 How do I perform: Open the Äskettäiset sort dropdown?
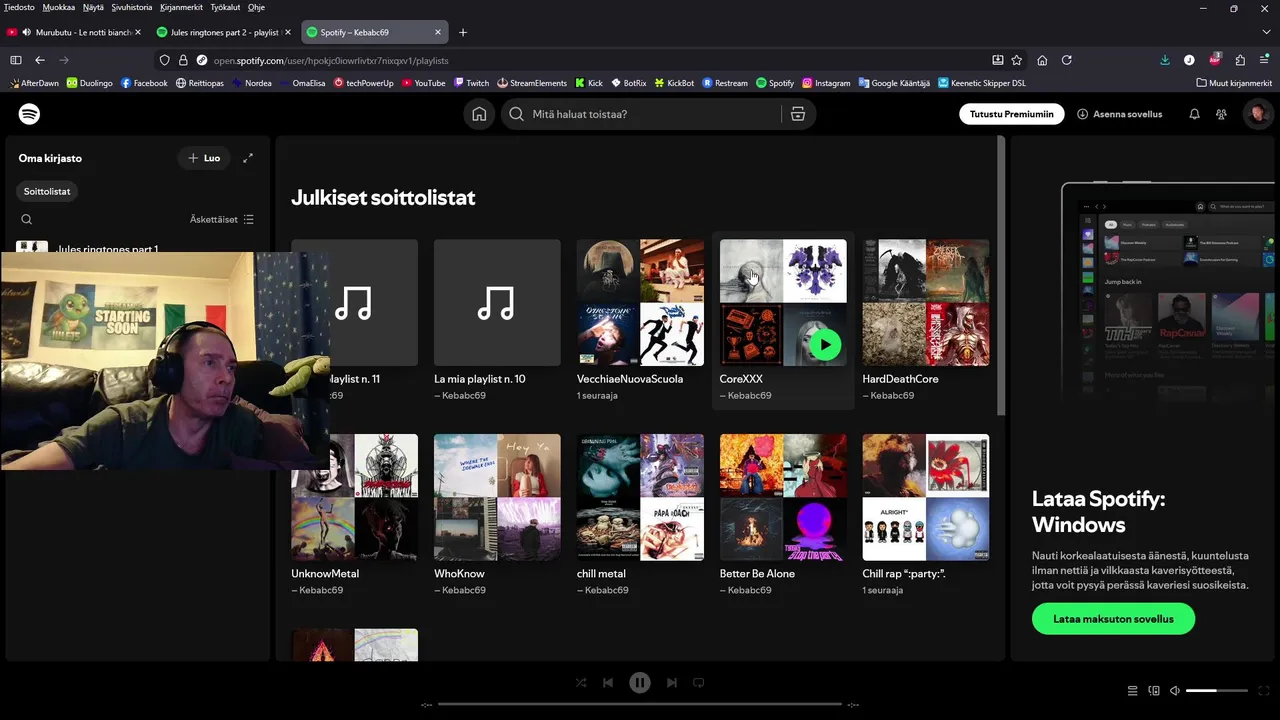(x=222, y=219)
